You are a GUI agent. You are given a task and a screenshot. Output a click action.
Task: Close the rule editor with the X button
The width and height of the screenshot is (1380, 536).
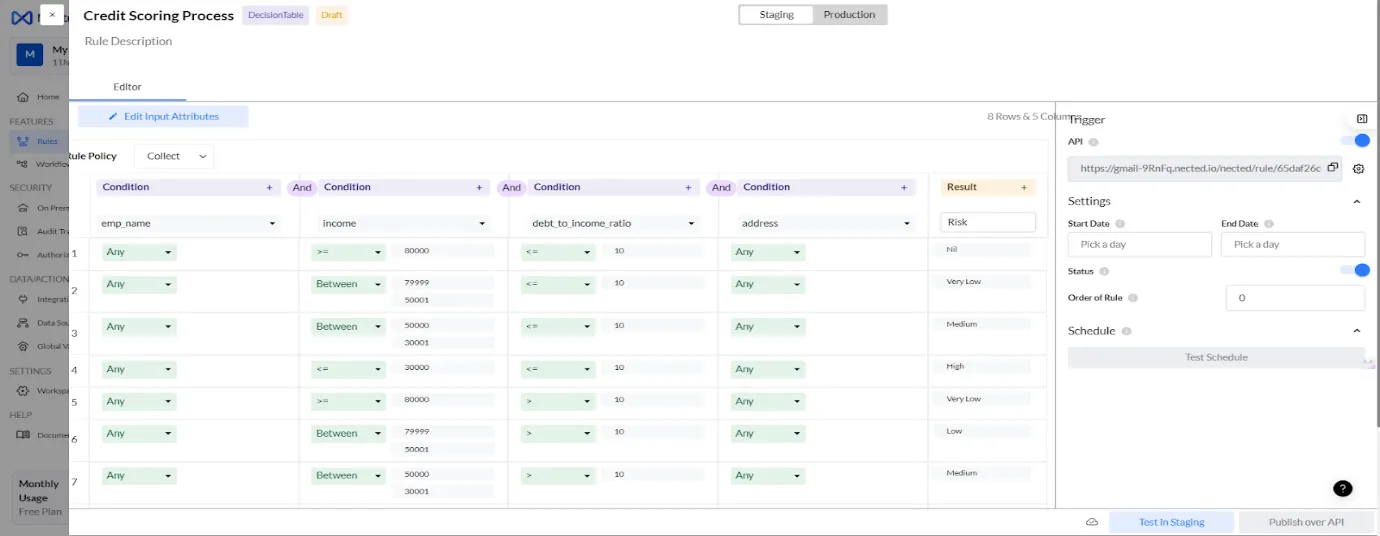pyautogui.click(x=52, y=15)
